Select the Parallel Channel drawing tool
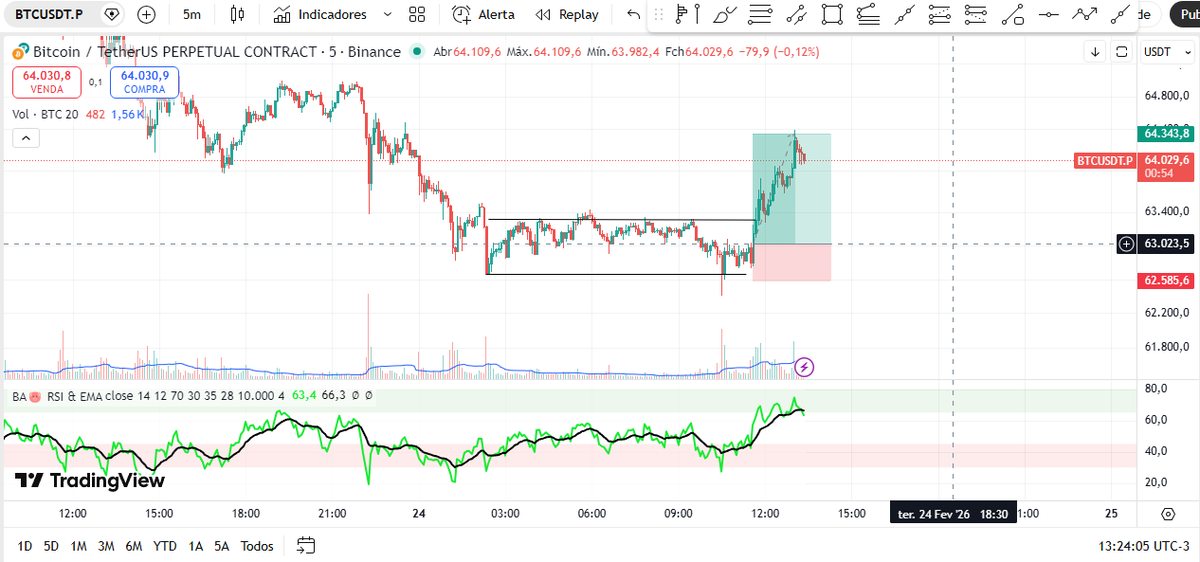The image size is (1200, 562). pyautogui.click(x=796, y=14)
